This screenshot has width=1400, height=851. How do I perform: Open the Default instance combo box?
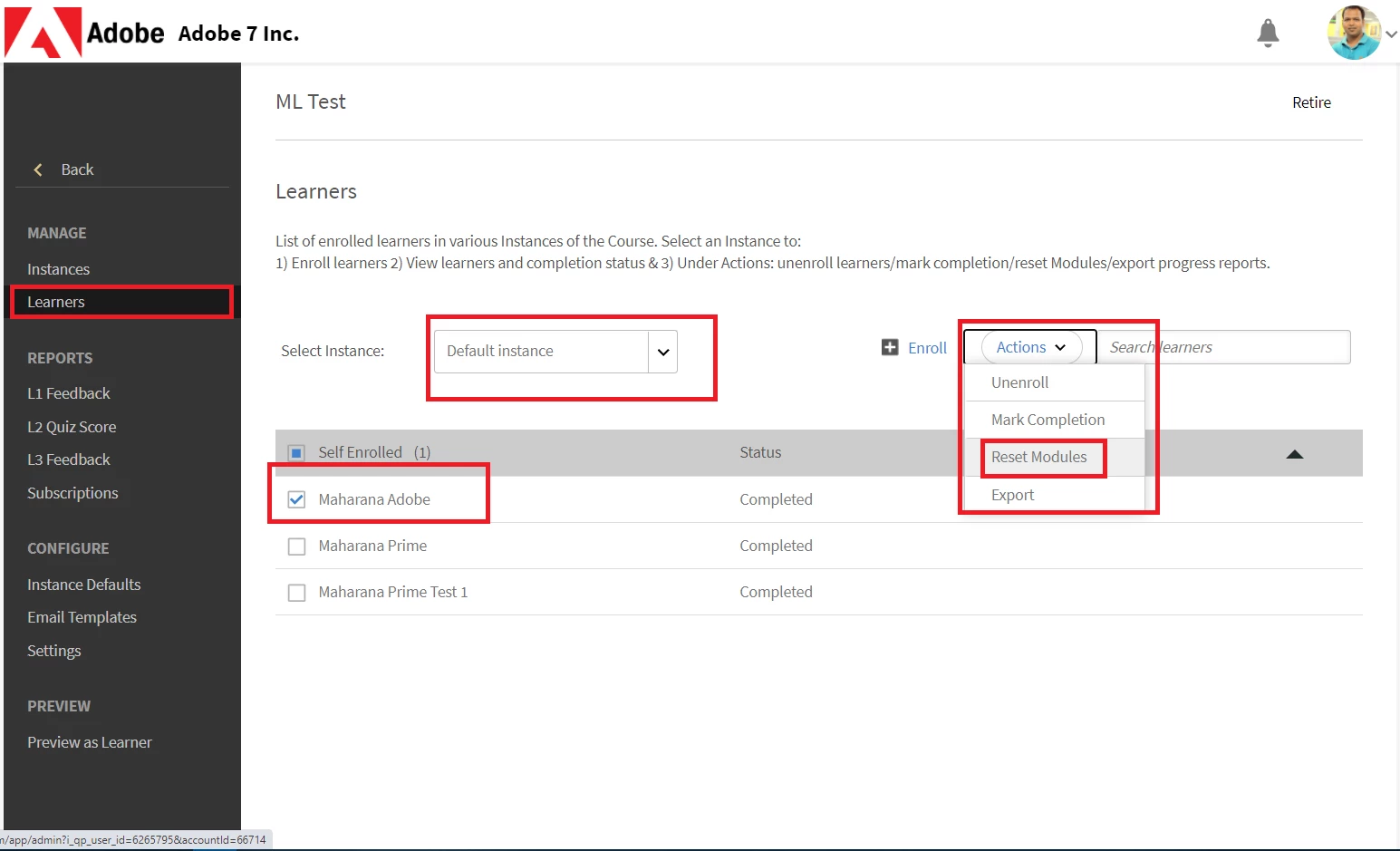pos(555,352)
